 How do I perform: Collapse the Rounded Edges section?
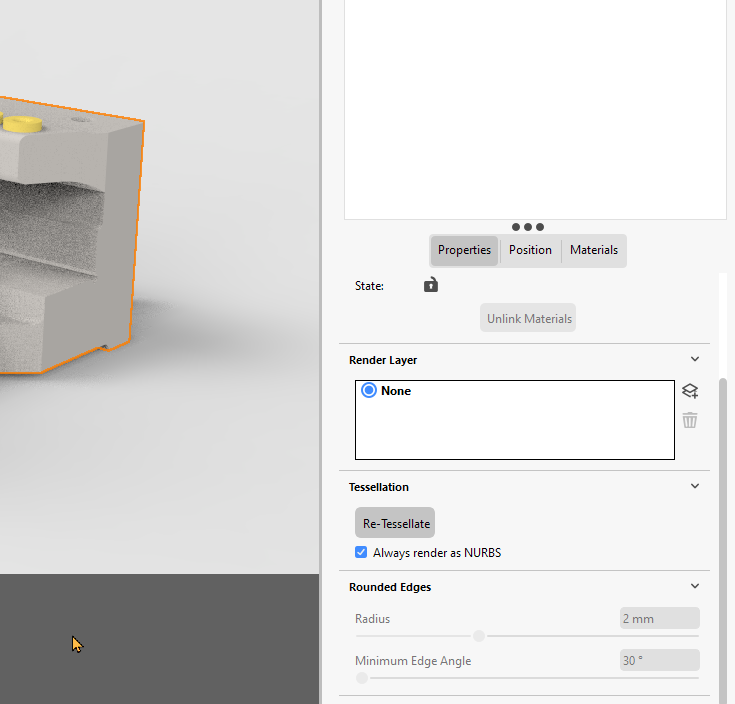(695, 586)
